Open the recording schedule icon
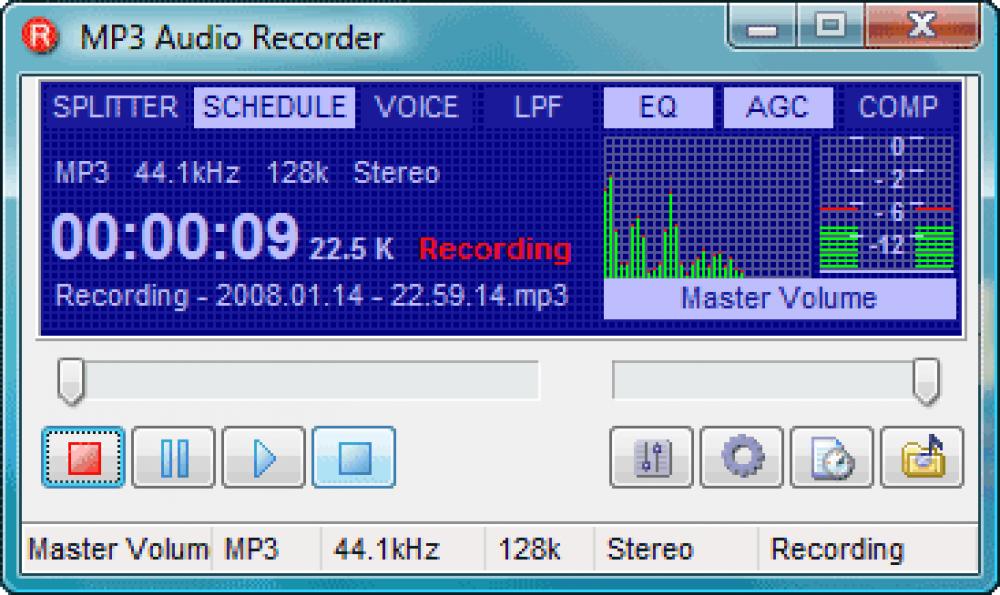Viewport: 1000px width, 595px height. pos(830,458)
